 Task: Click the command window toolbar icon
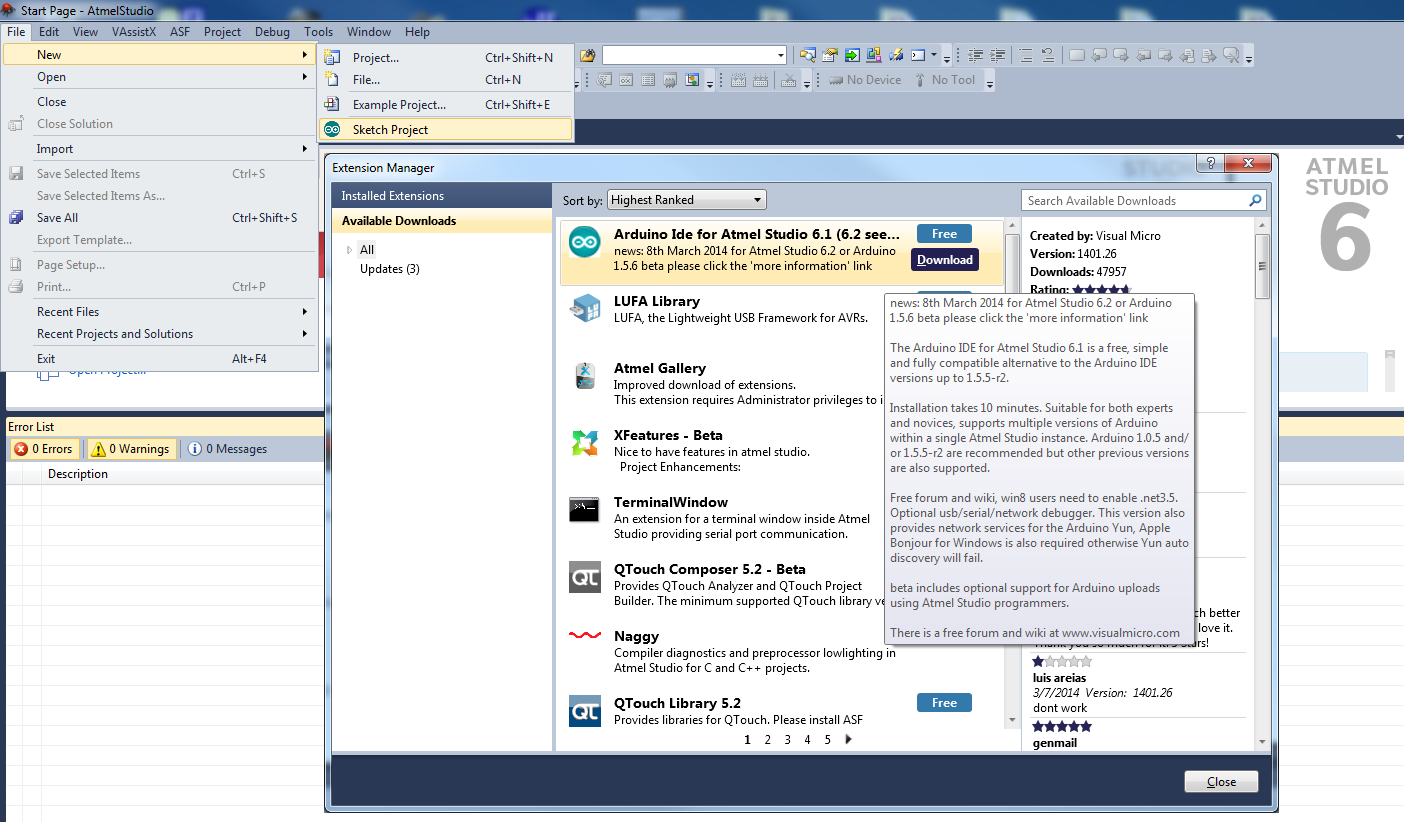click(x=918, y=55)
